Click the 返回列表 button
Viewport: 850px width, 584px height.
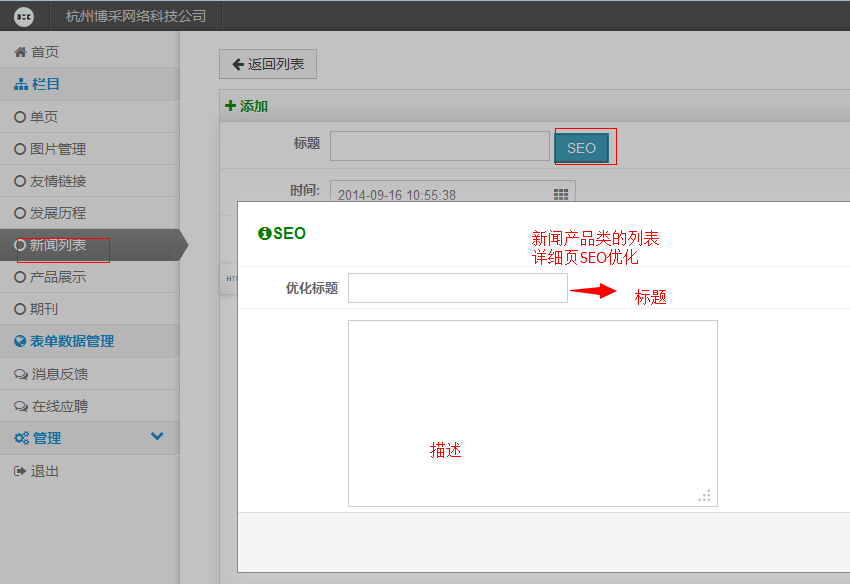268,64
